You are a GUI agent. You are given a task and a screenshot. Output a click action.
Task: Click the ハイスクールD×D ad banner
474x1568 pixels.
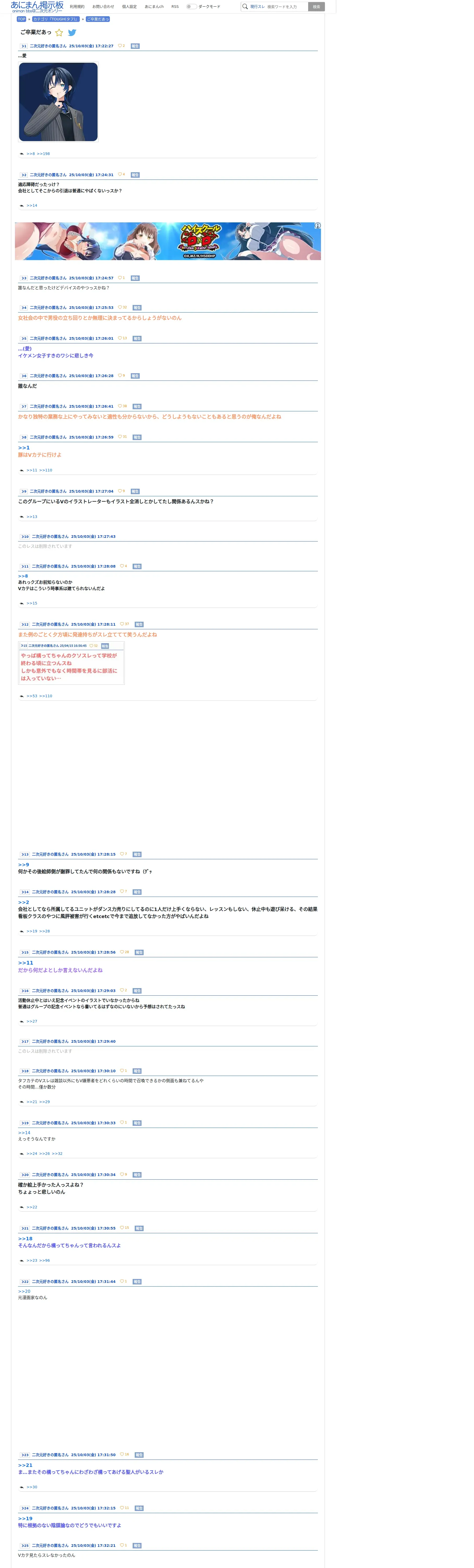[167, 241]
